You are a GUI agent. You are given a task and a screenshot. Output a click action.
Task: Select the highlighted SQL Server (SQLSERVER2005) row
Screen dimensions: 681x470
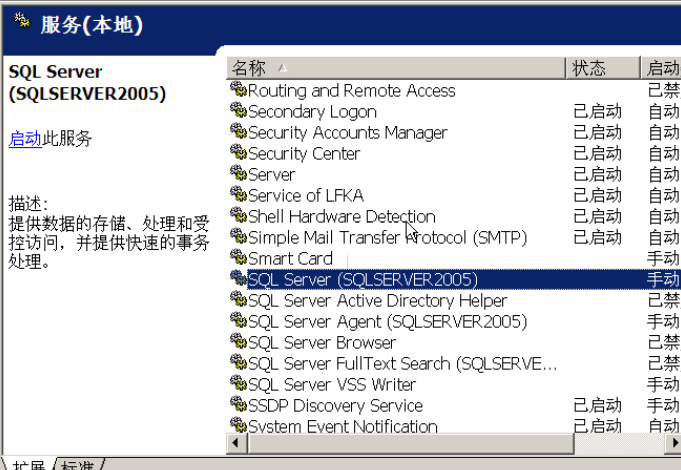[x=454, y=279]
